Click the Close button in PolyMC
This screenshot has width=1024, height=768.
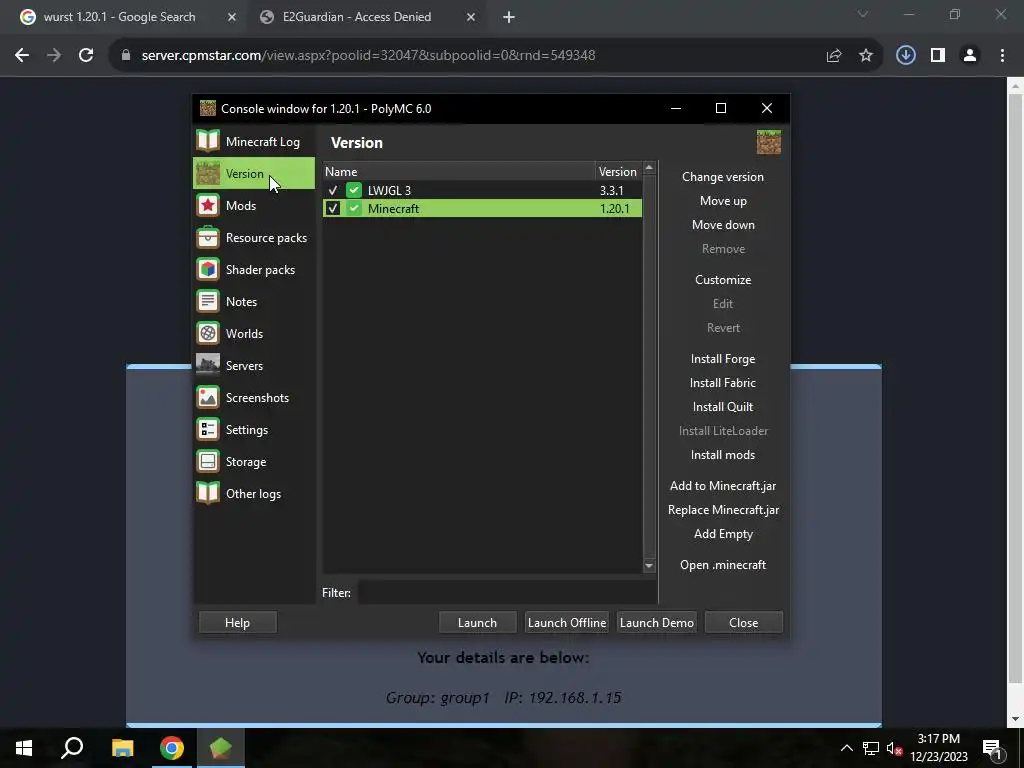pos(744,622)
